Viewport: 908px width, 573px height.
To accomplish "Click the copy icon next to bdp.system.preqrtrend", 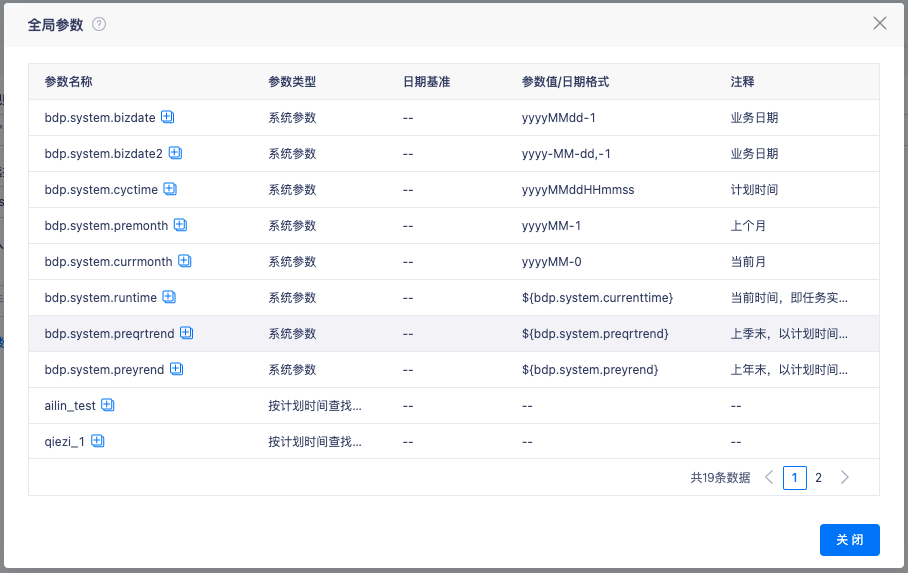I will pyautogui.click(x=186, y=333).
